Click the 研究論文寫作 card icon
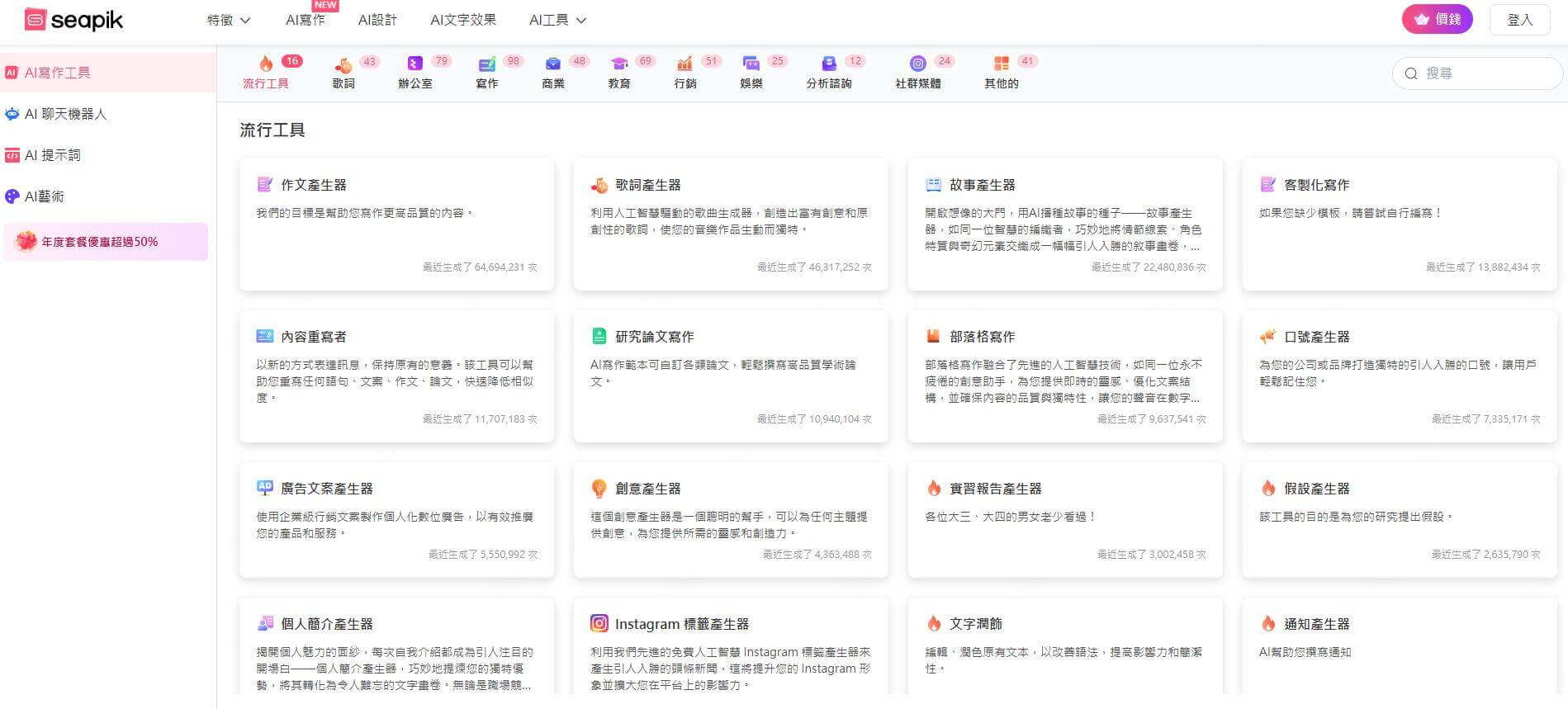 pos(599,336)
